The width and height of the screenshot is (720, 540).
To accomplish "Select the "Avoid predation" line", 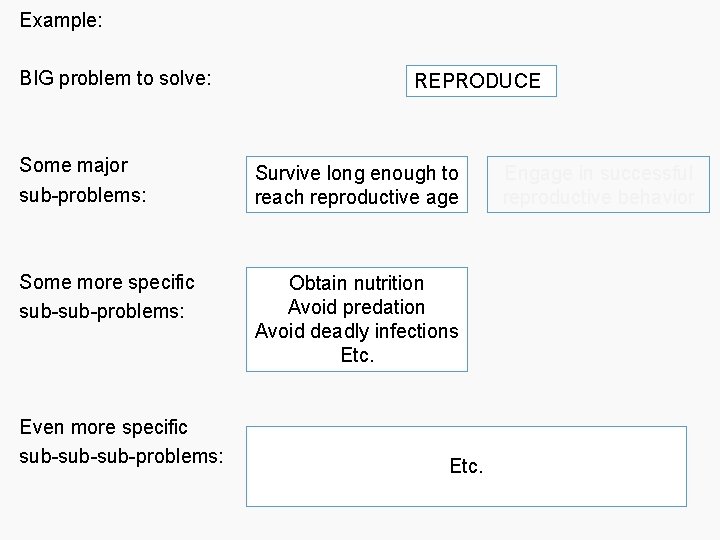I will click(x=356, y=307).
